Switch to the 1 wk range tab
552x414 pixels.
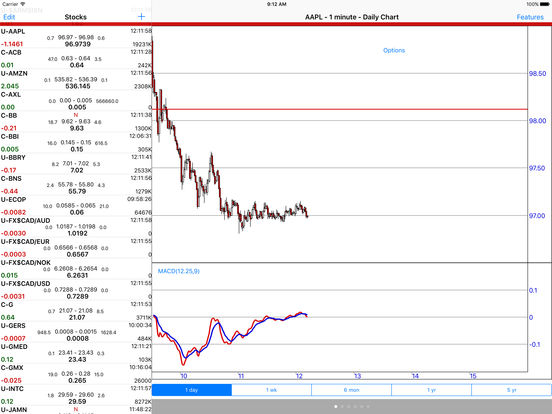[x=271, y=390]
